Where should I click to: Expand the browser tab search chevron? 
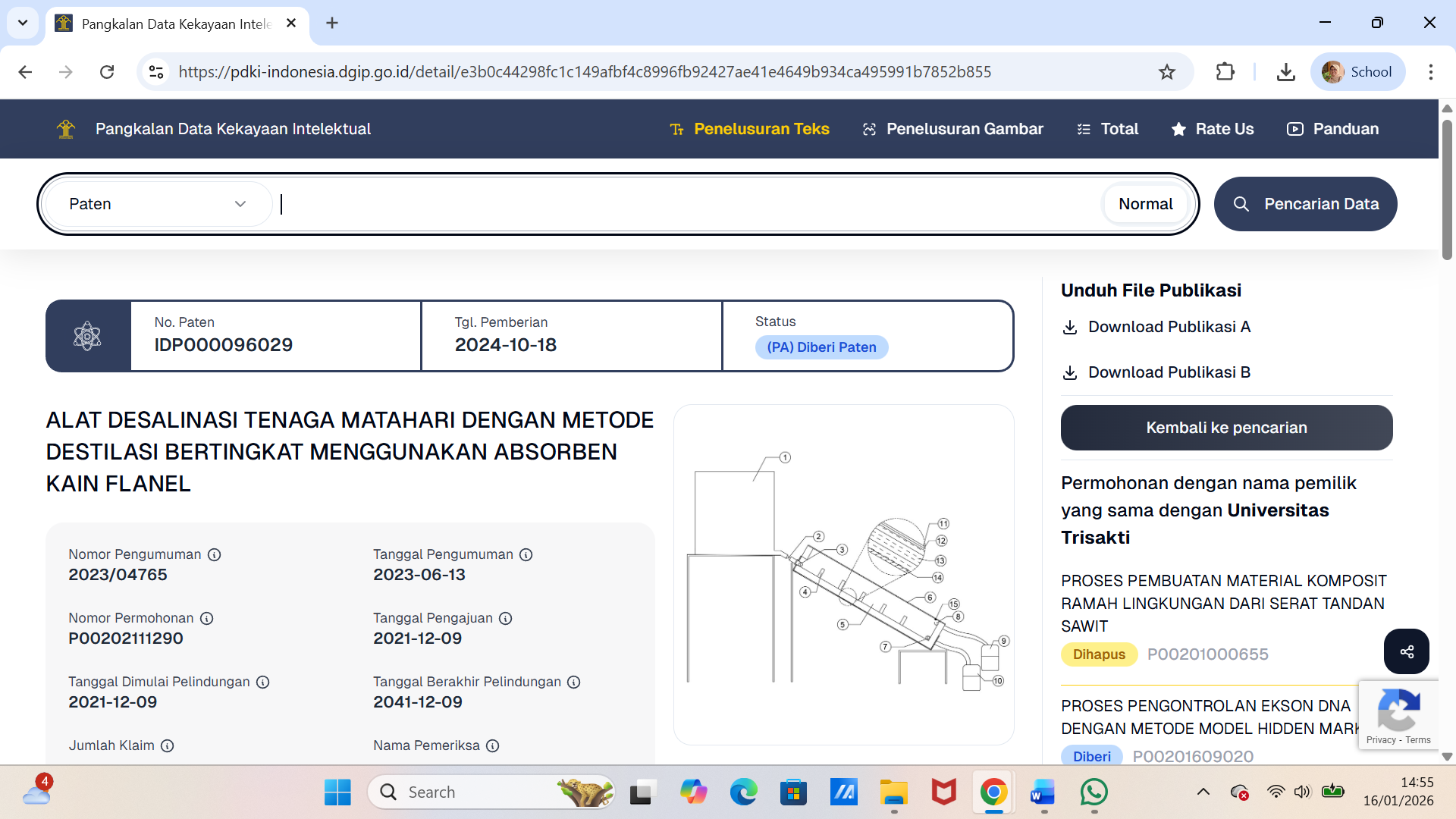tap(23, 23)
